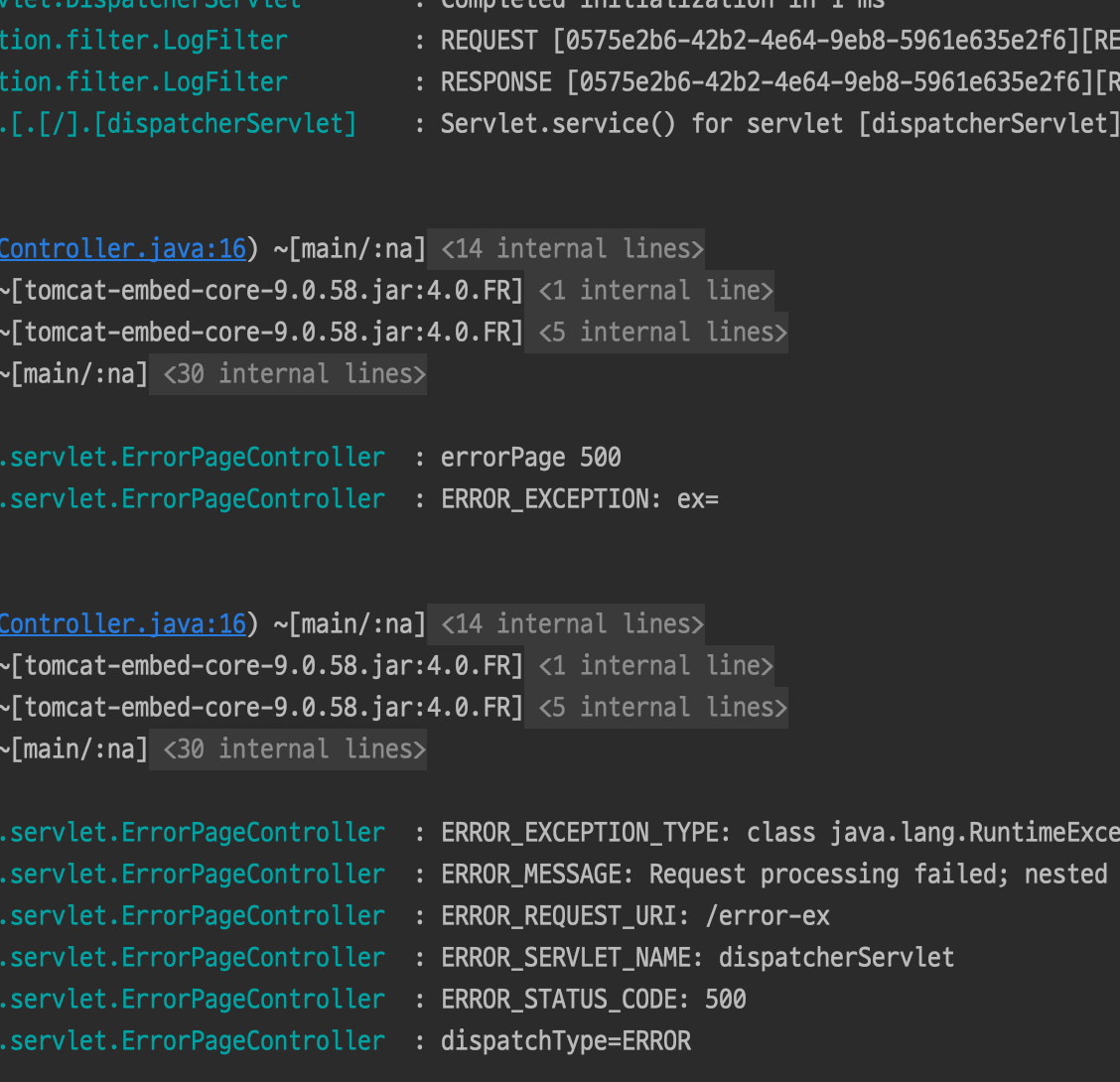Image resolution: width=1120 pixels, height=1082 pixels.
Task: Open Controller.java:16 link in second stack trace
Action: click(122, 623)
